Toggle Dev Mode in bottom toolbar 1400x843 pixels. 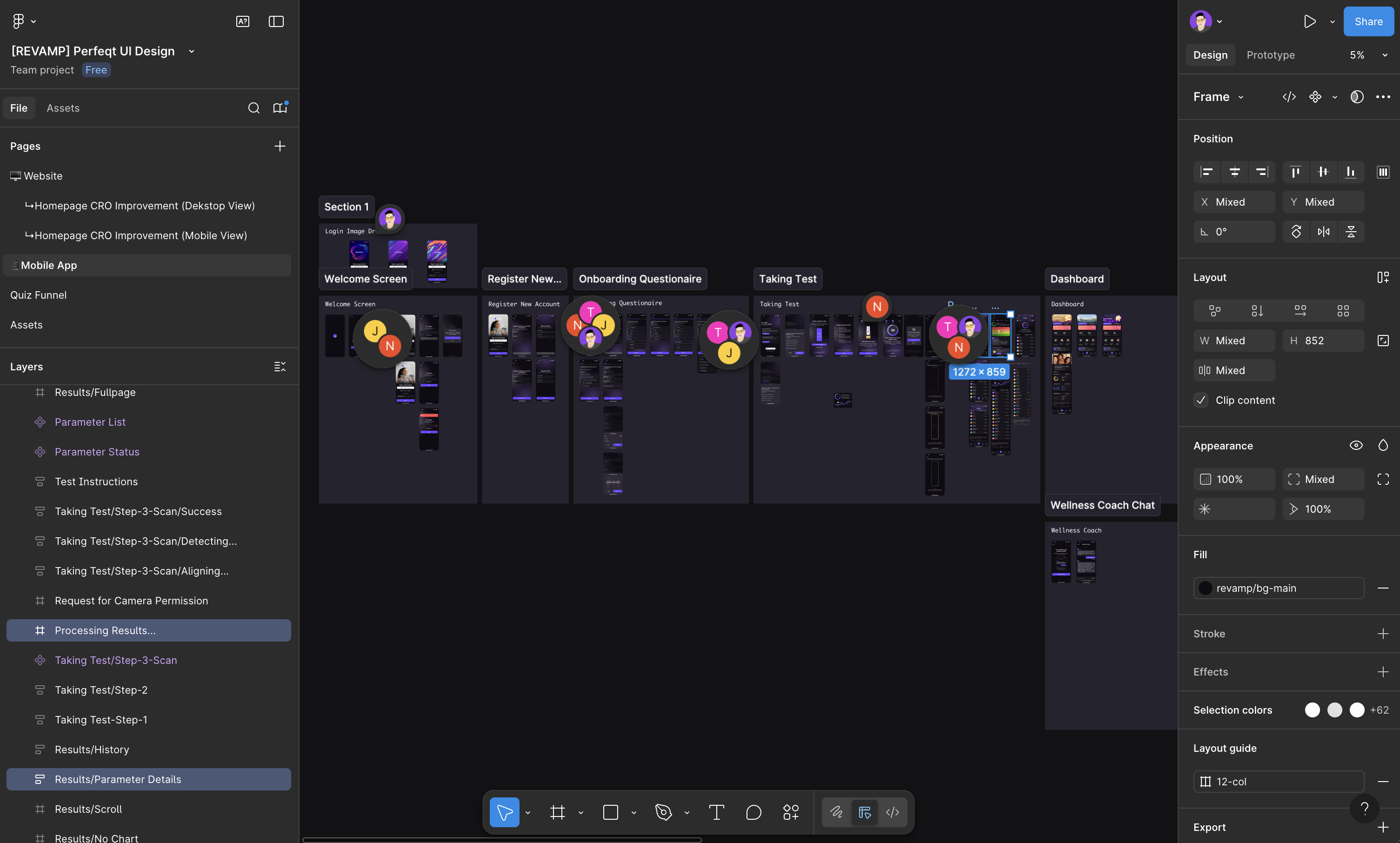(x=892, y=812)
